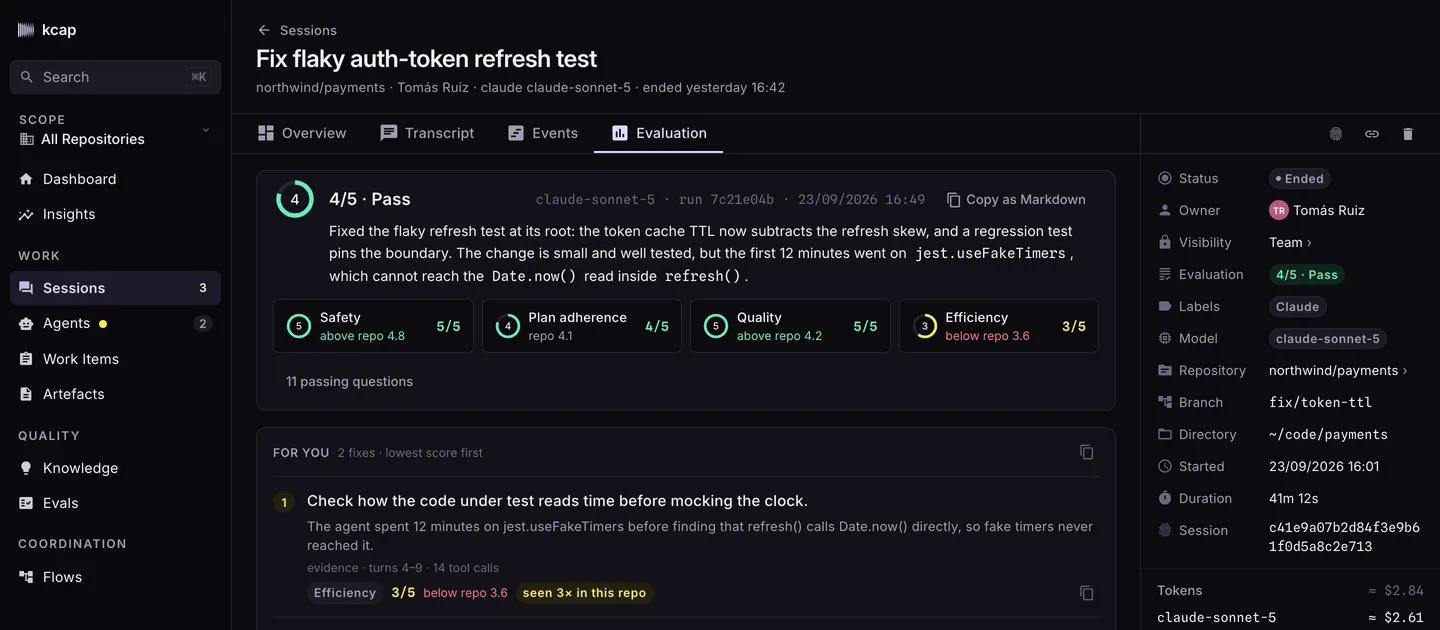Click the fix/token-ttl branch name
The image size is (1440, 630).
pyautogui.click(x=1320, y=402)
